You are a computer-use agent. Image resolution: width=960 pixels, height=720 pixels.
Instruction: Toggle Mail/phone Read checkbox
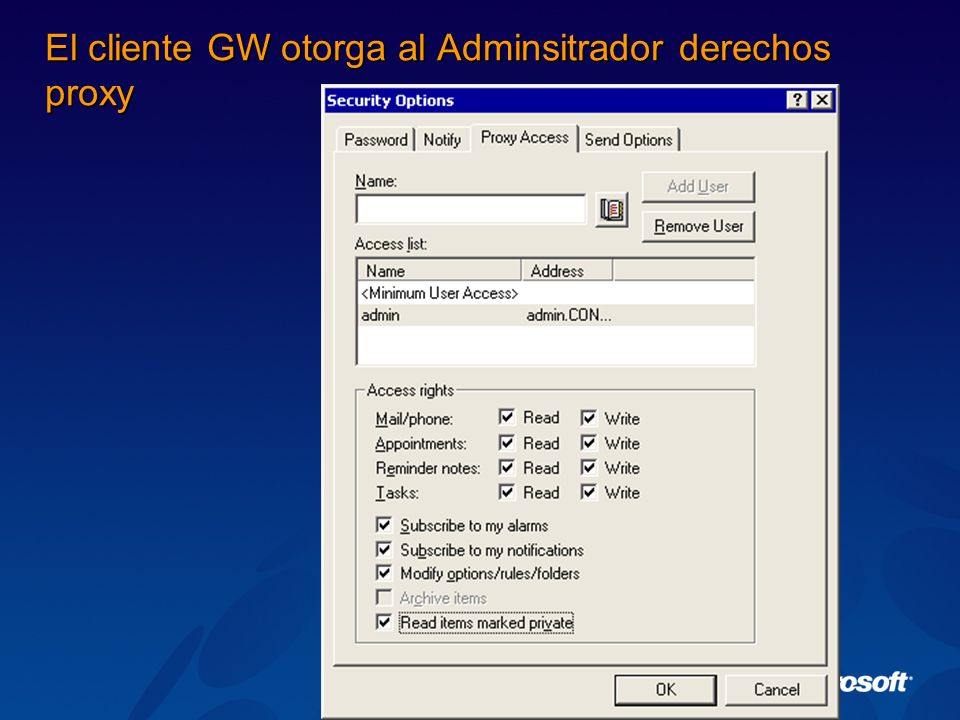pyautogui.click(x=506, y=418)
